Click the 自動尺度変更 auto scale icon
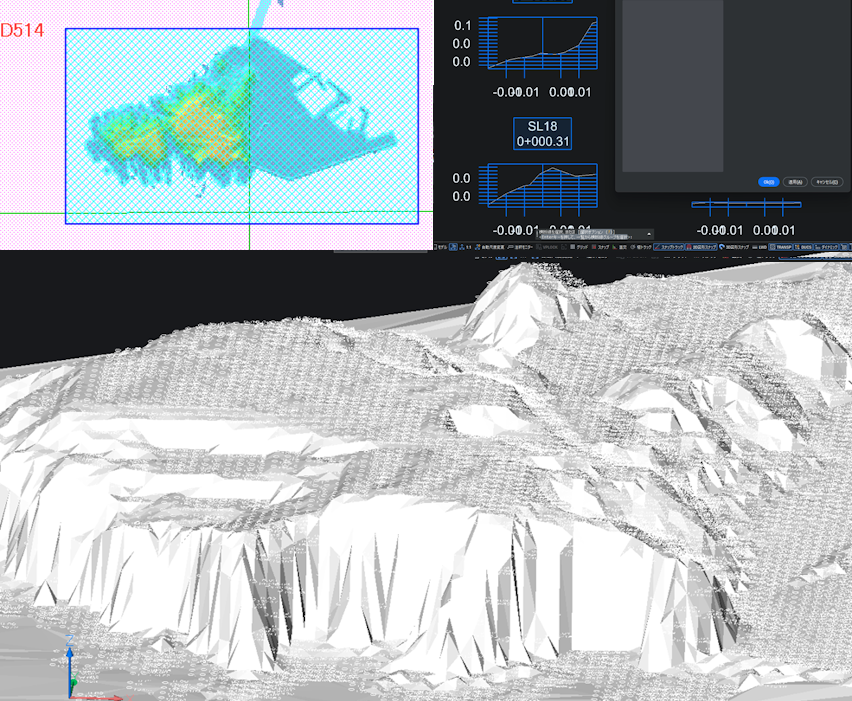The height and width of the screenshot is (701, 852). 490,247
